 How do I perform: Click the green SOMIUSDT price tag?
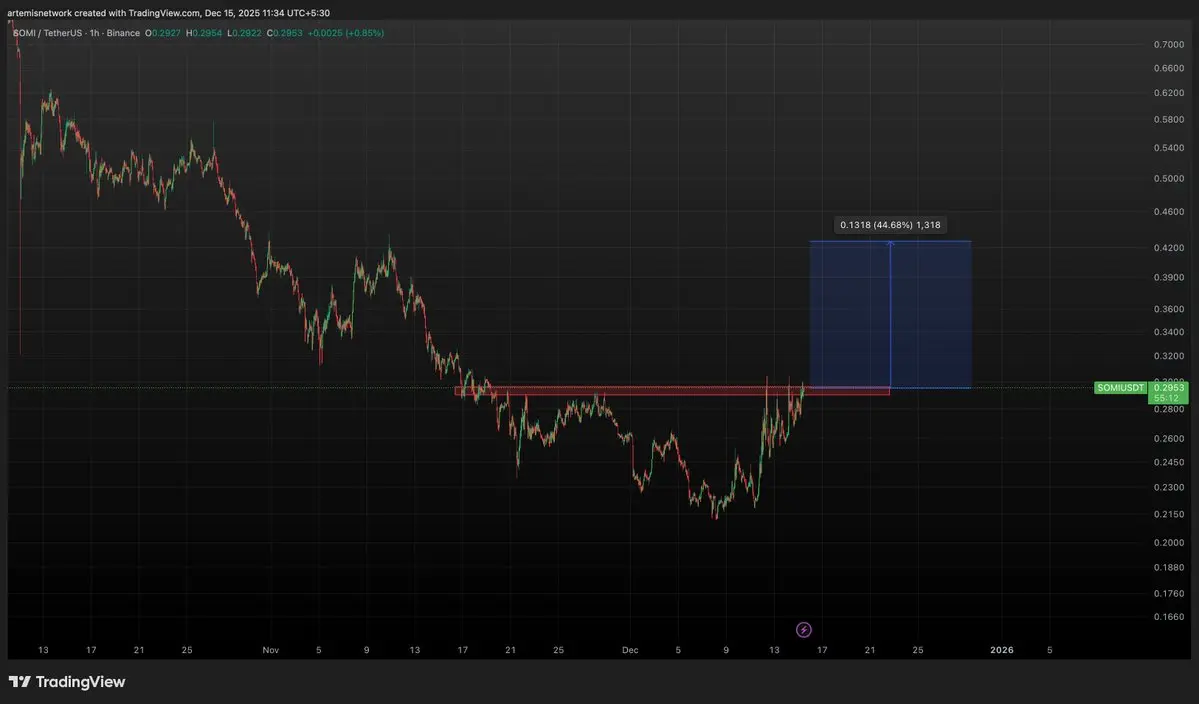pos(1121,388)
